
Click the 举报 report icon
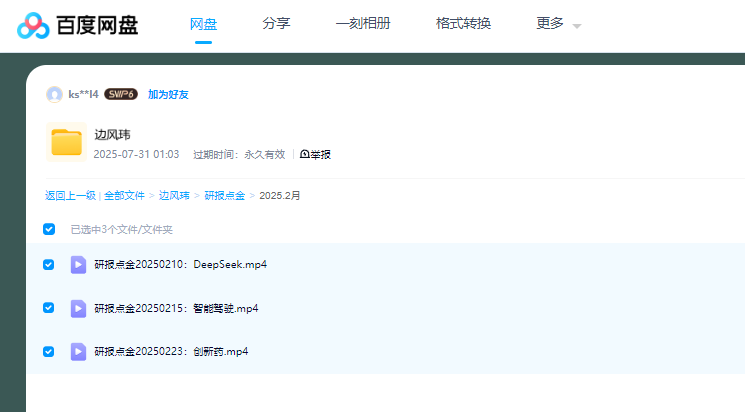tap(305, 155)
